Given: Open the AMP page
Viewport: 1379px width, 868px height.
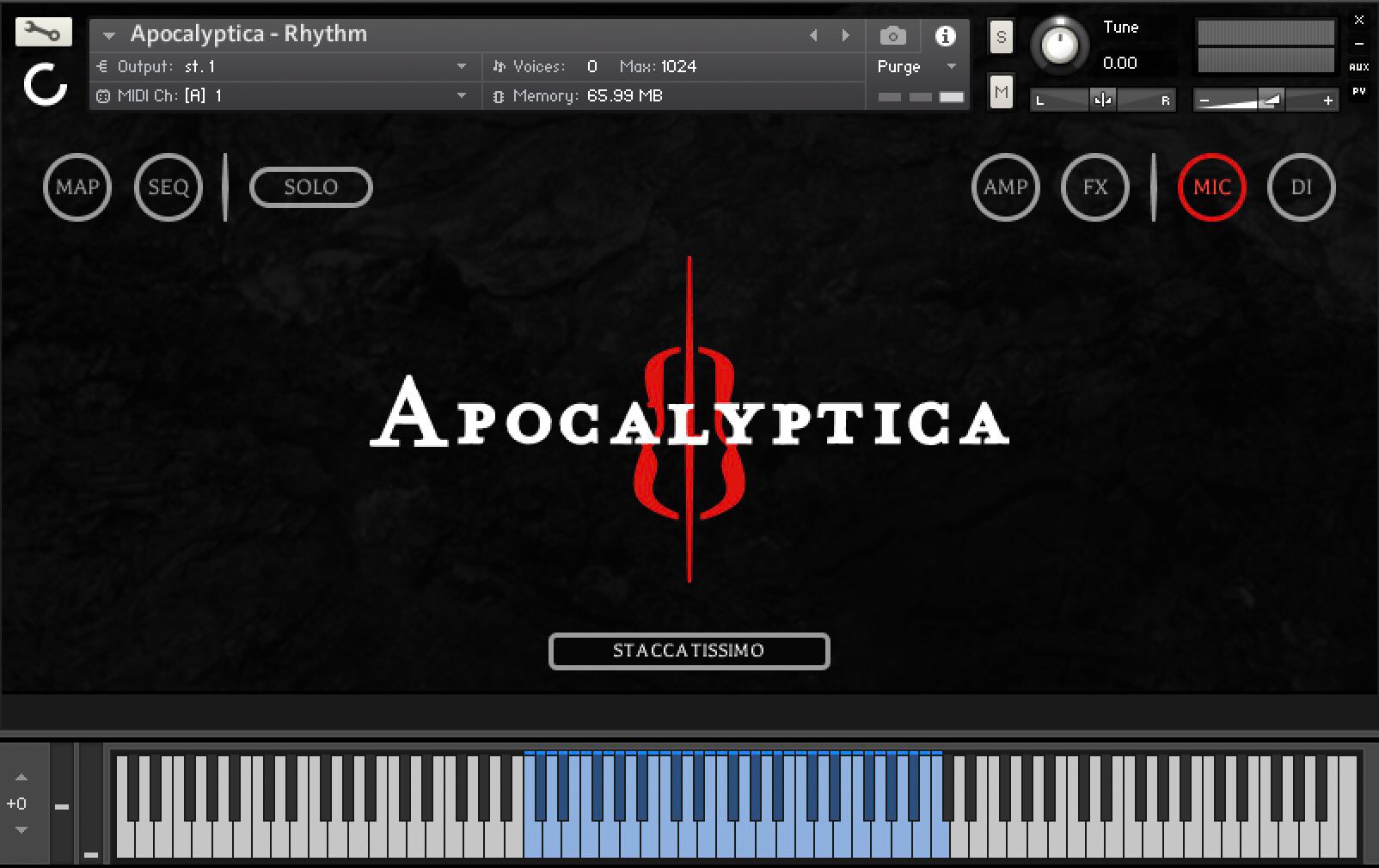Looking at the screenshot, I should (1005, 187).
